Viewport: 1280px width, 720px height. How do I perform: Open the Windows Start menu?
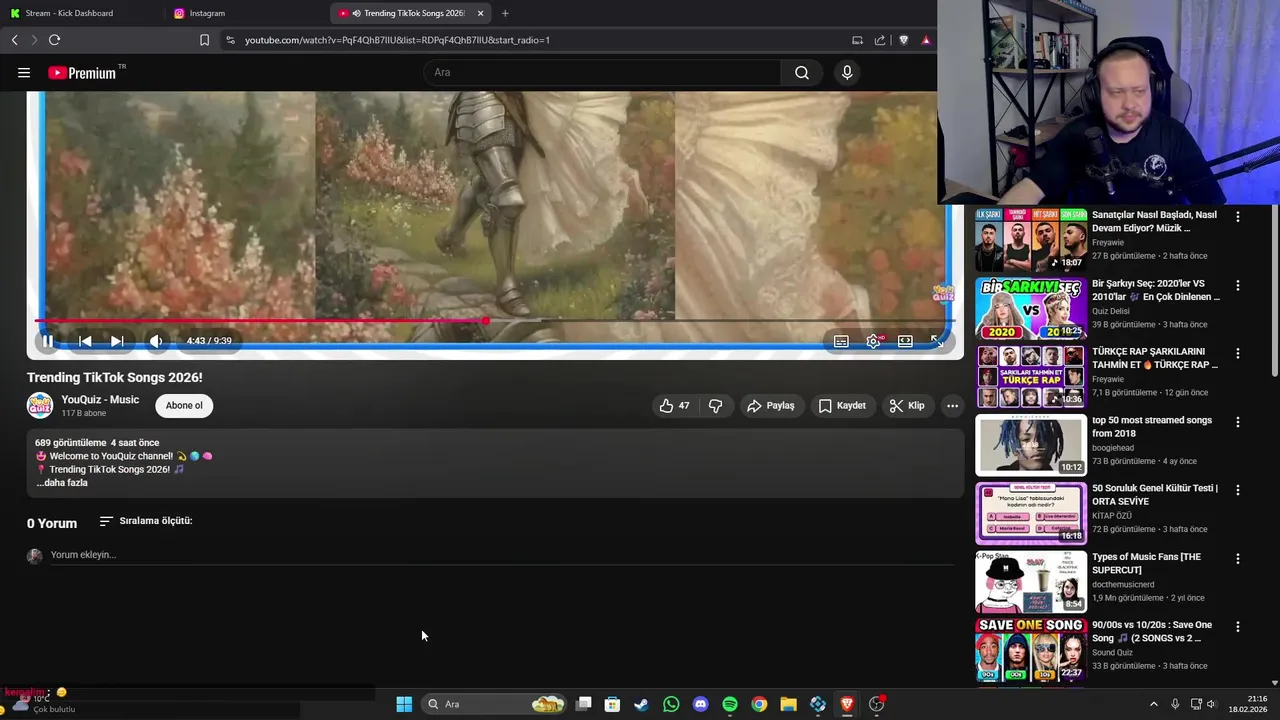(x=404, y=704)
